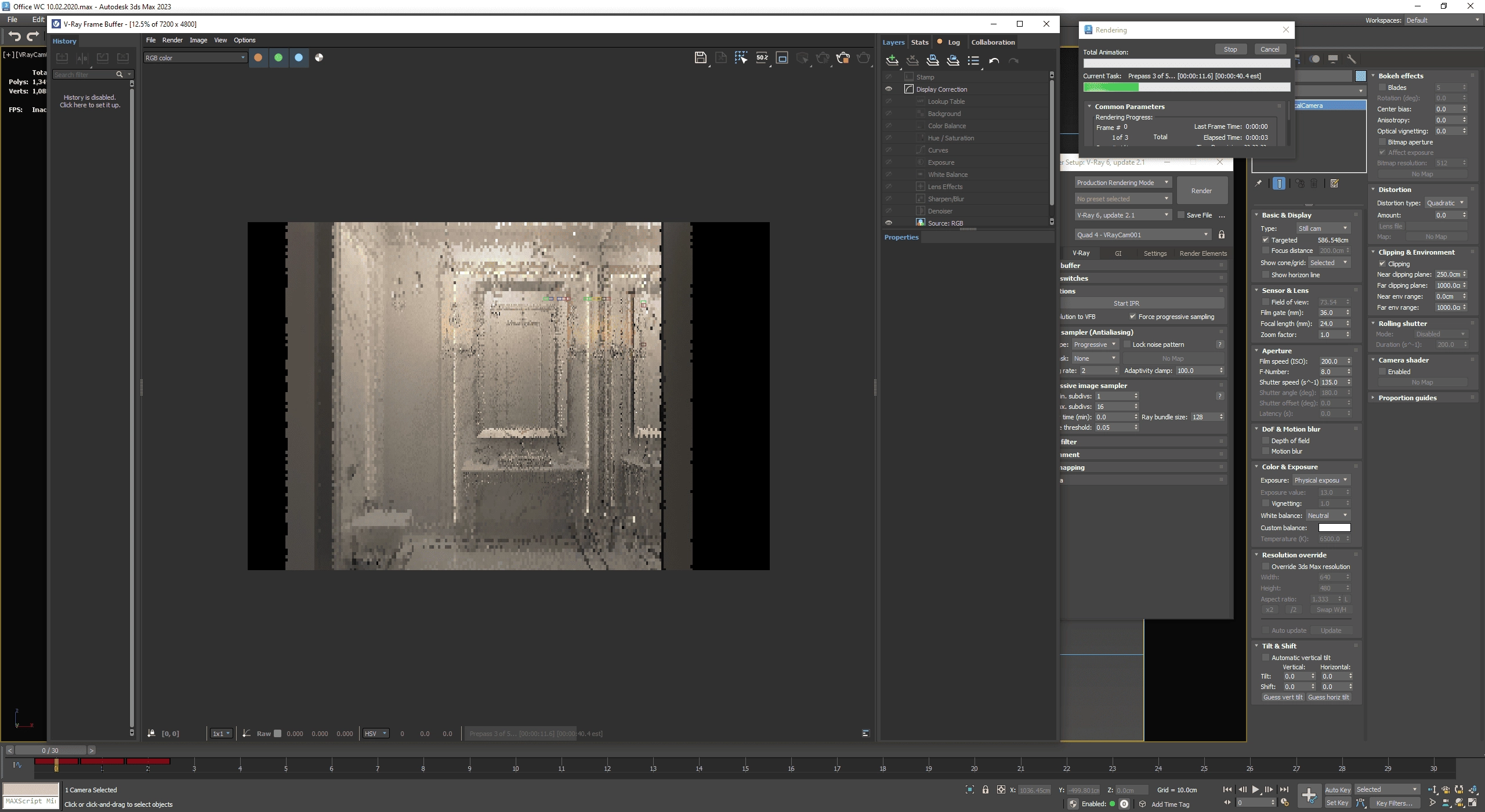Open the Utilities wrench panel icon

click(1351, 59)
